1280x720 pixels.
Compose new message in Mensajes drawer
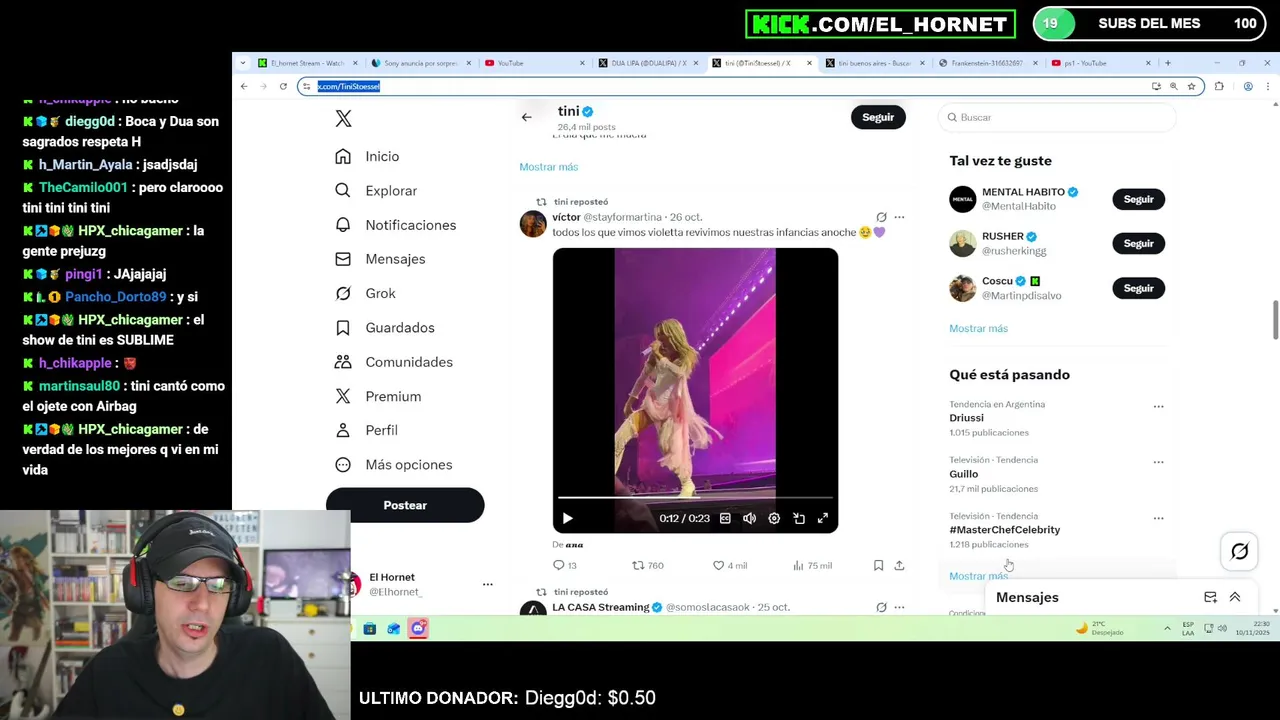point(1210,597)
